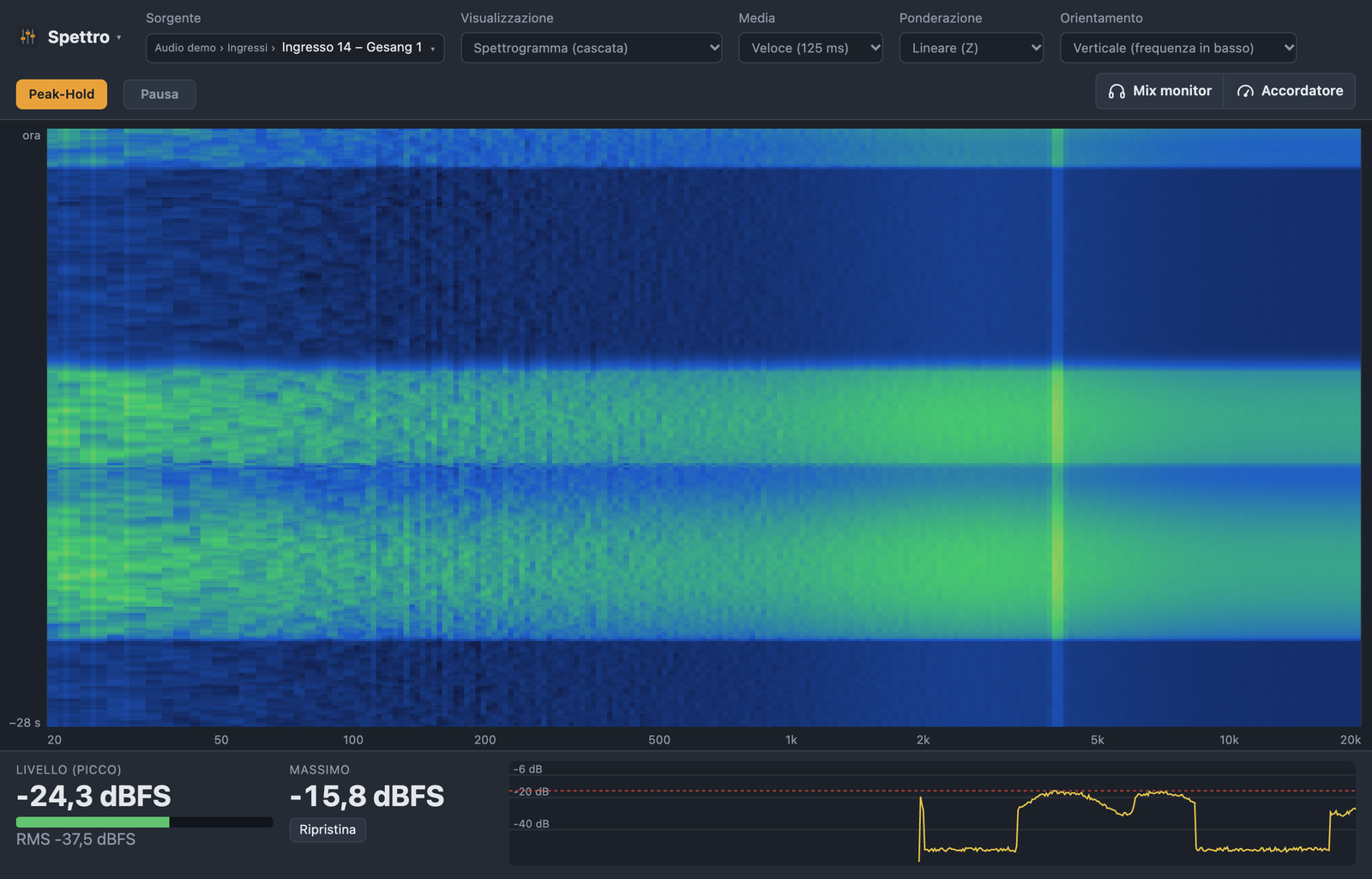Click the '−28 s' time axis label

(x=25, y=723)
